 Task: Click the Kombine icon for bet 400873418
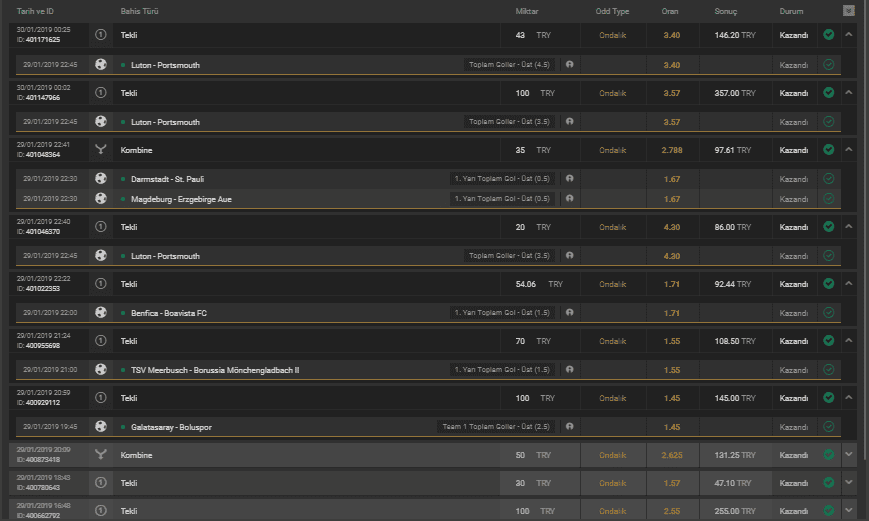(101, 454)
